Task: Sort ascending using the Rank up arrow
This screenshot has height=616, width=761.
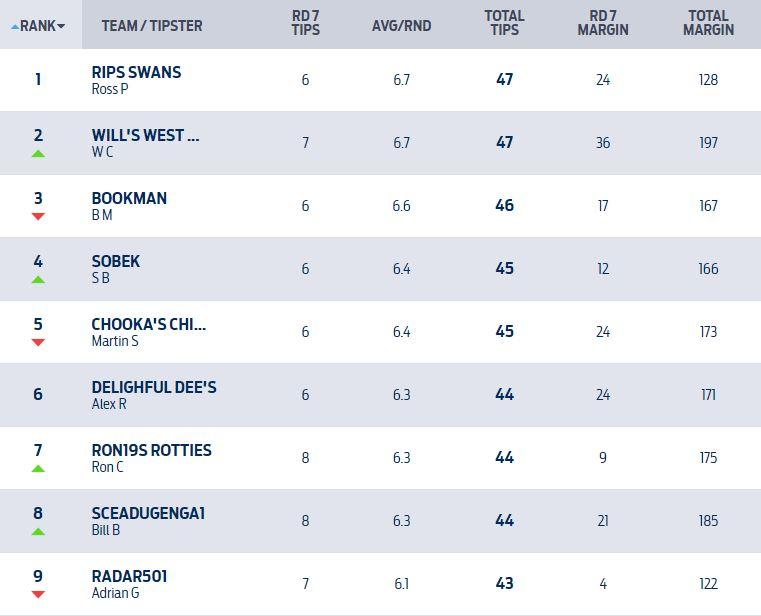Action: click(x=15, y=26)
